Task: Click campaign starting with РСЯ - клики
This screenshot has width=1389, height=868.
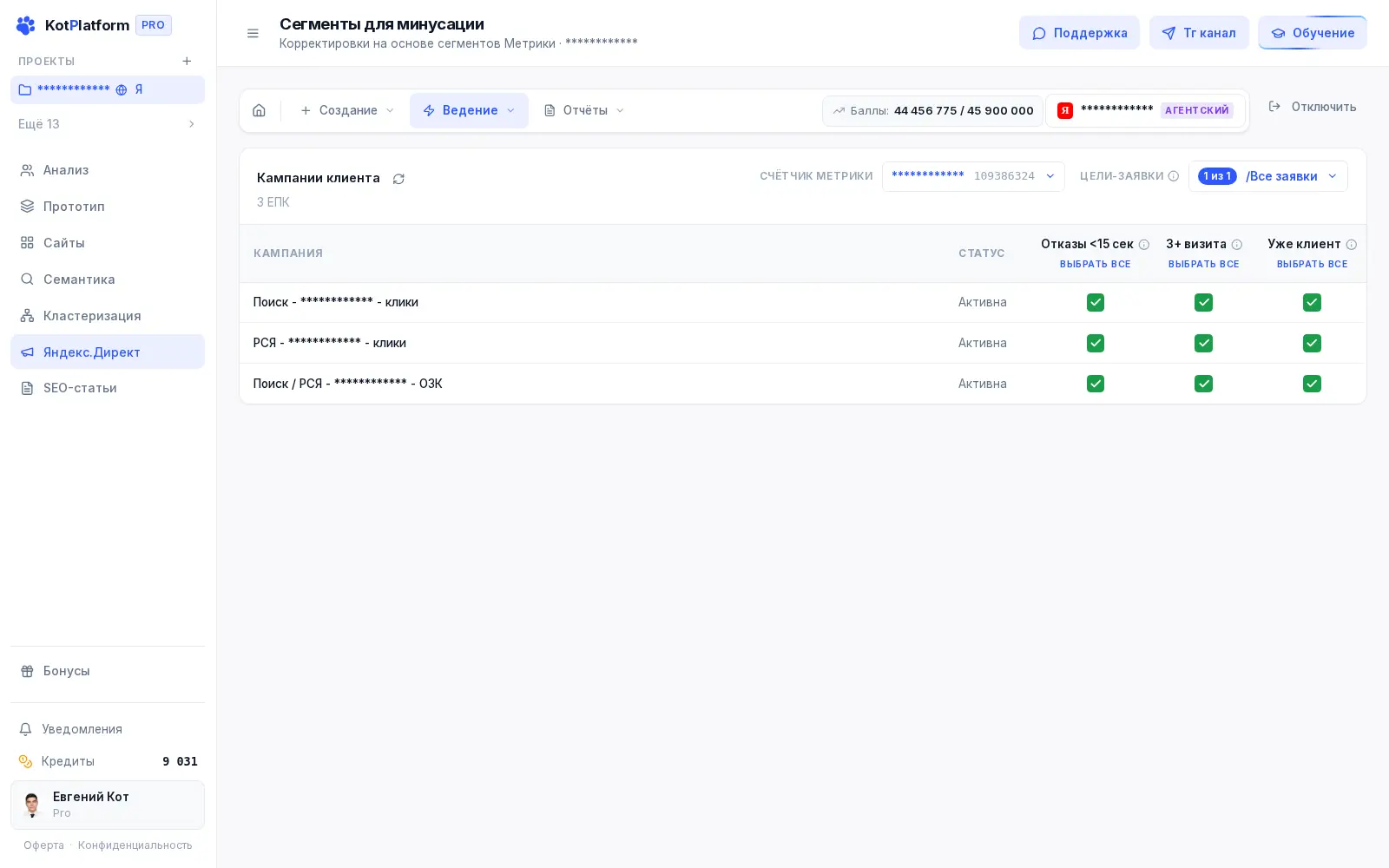Action: click(x=329, y=343)
